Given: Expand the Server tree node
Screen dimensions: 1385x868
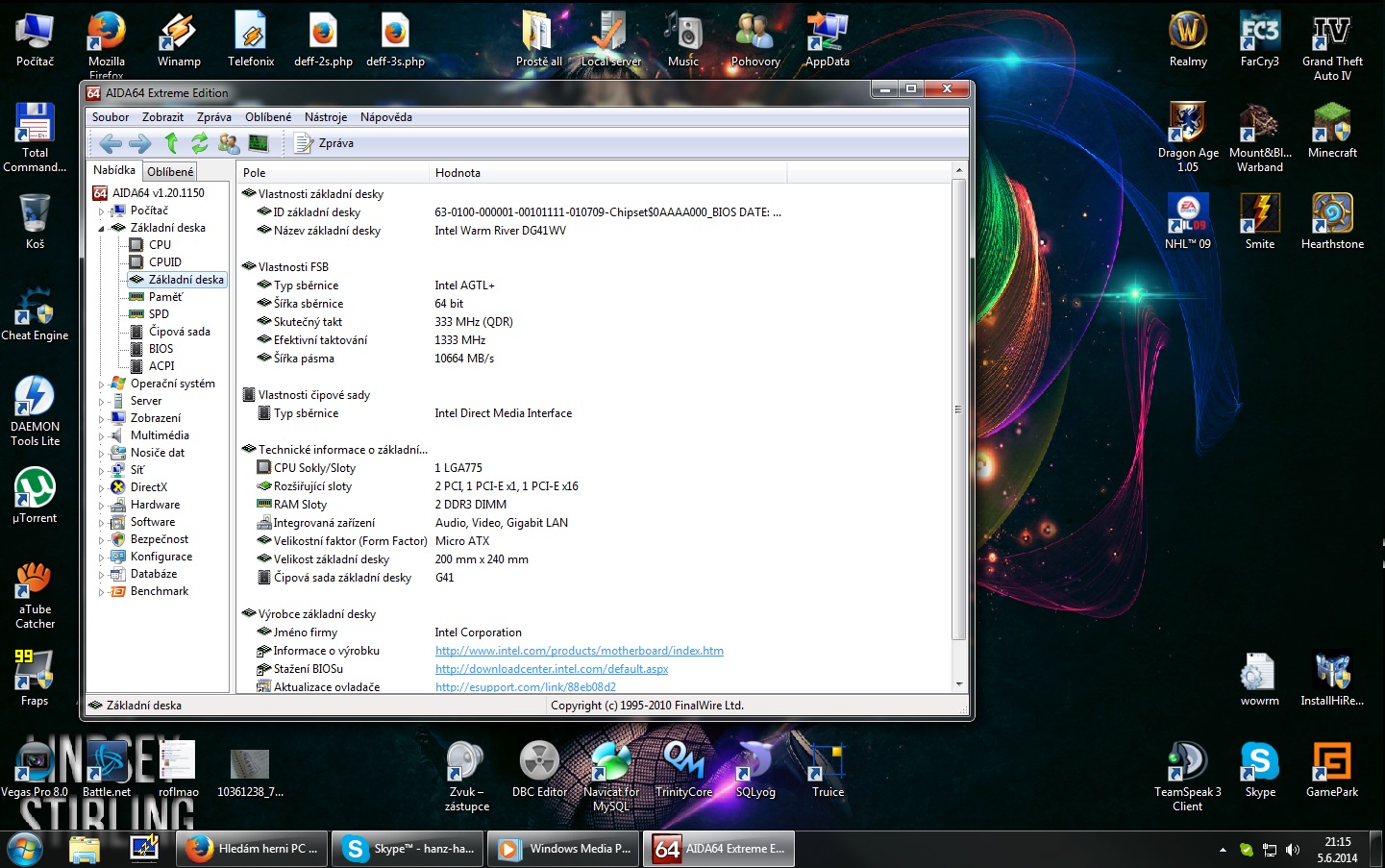Looking at the screenshot, I should [x=102, y=401].
